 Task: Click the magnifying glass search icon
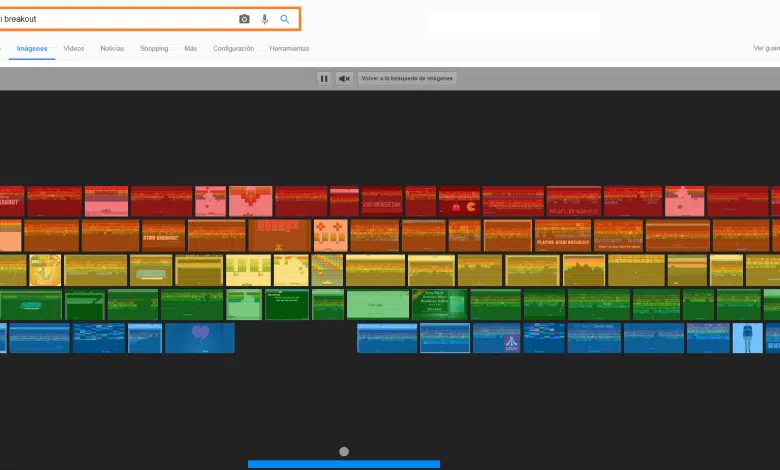pos(285,19)
